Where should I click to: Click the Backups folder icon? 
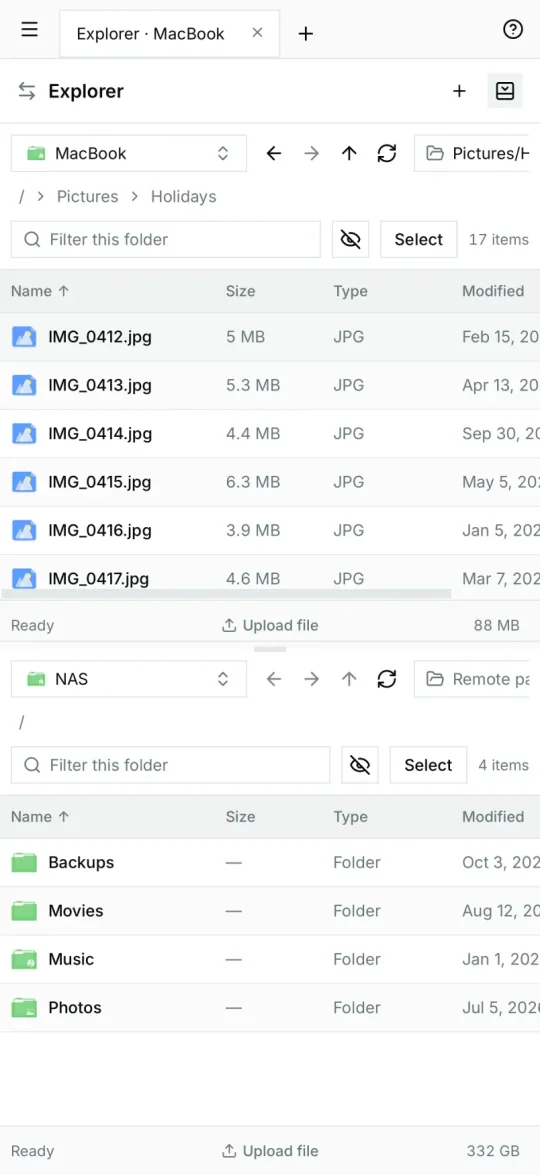tap(24, 863)
